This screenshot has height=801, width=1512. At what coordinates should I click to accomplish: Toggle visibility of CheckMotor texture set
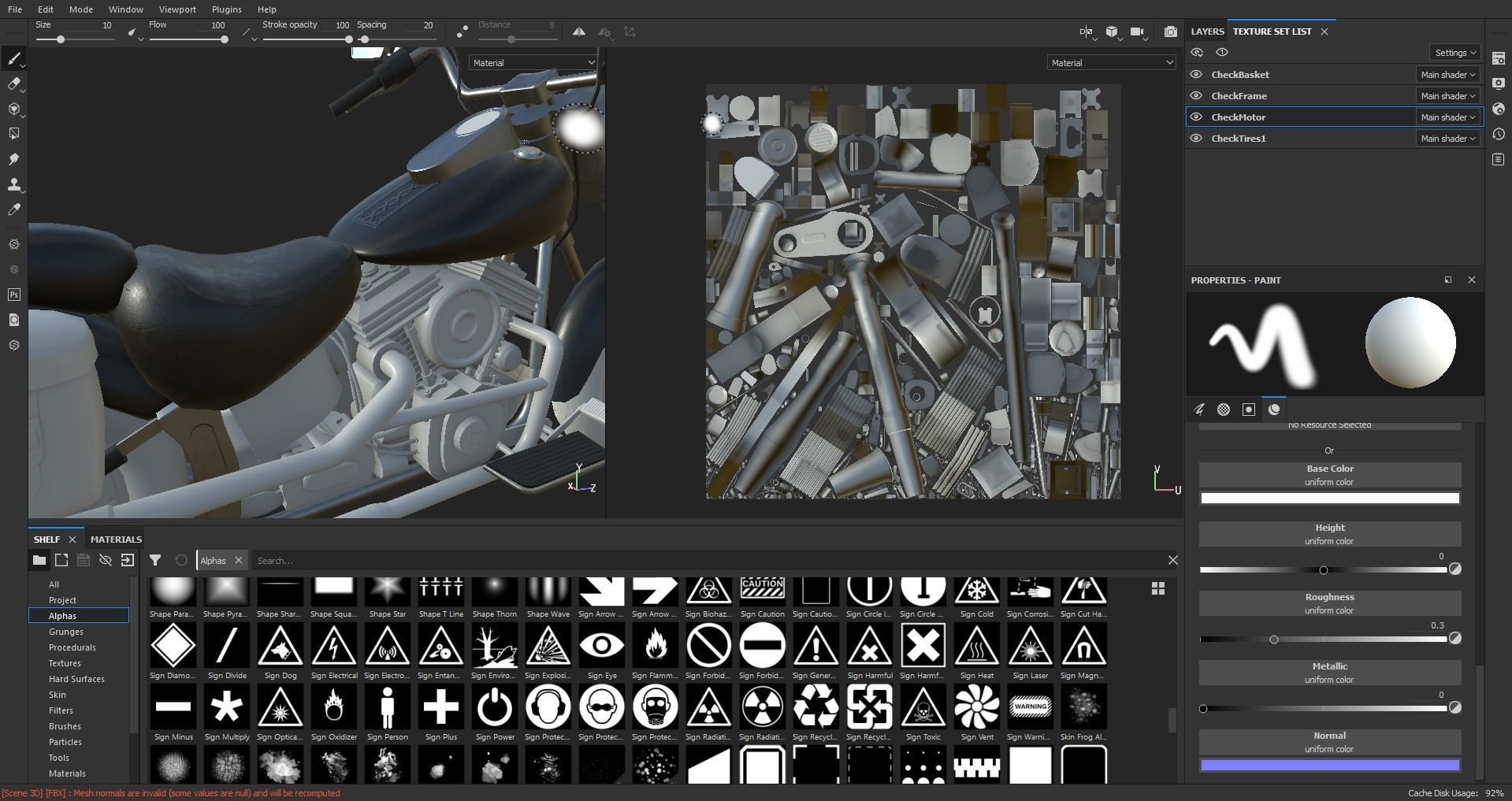tap(1196, 117)
